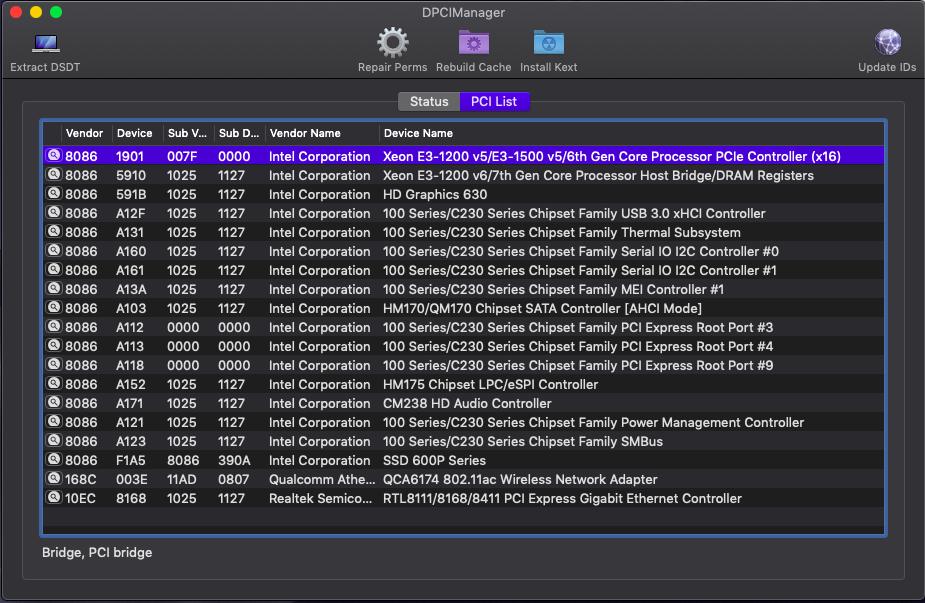Screen dimensions: 925x603
Task: Click lookup icon for QCA6174 Wireless row
Action: [54, 479]
